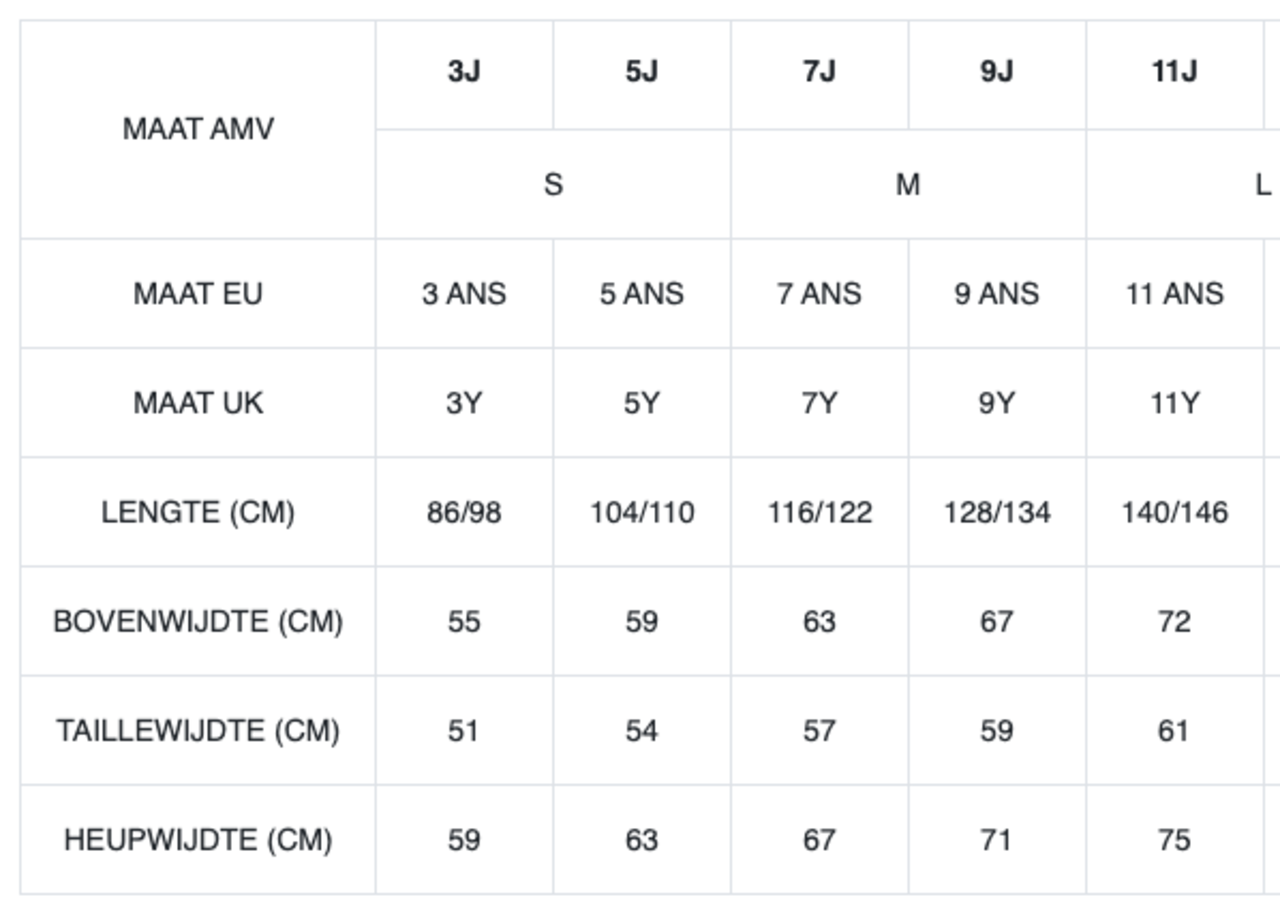Select the 75 hip width value

click(x=1174, y=840)
